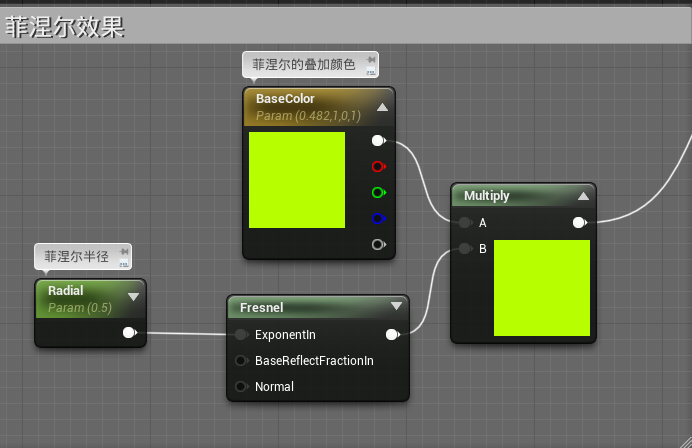Viewport: 692px width, 448px height.
Task: Click the Fresnel ExponentIn input pin
Action: [x=241, y=335]
